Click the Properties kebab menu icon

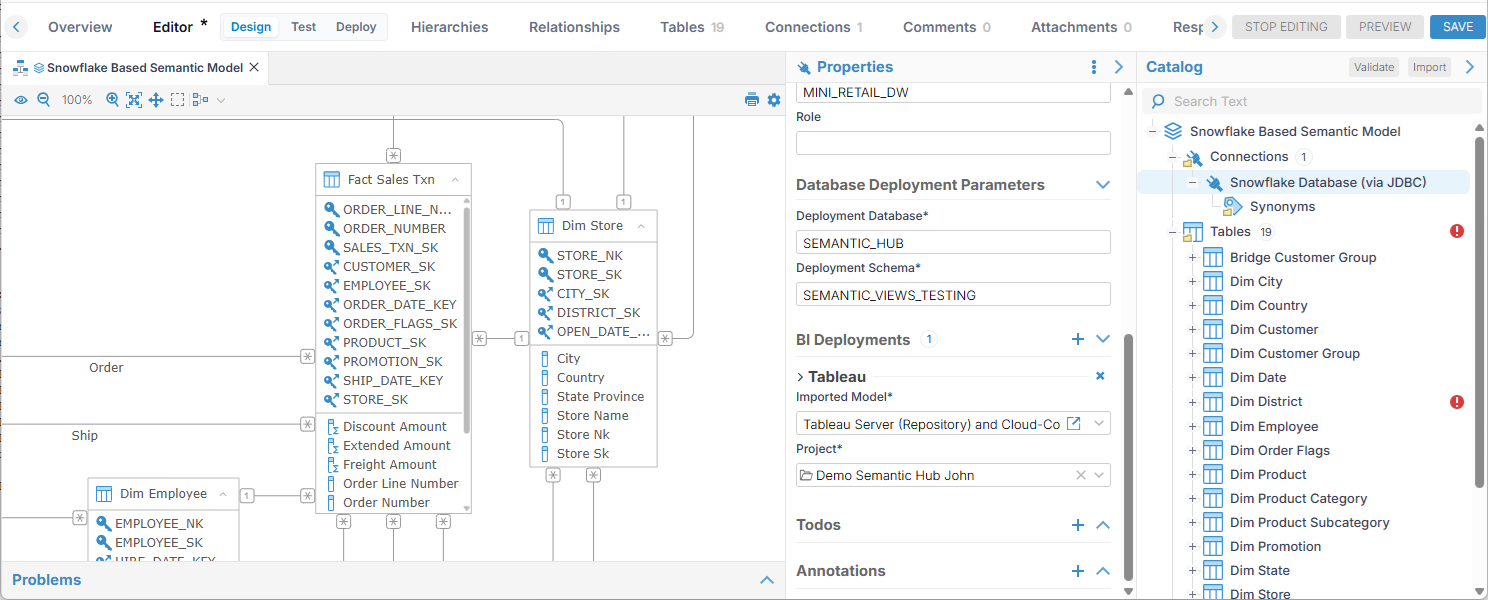click(x=1094, y=67)
